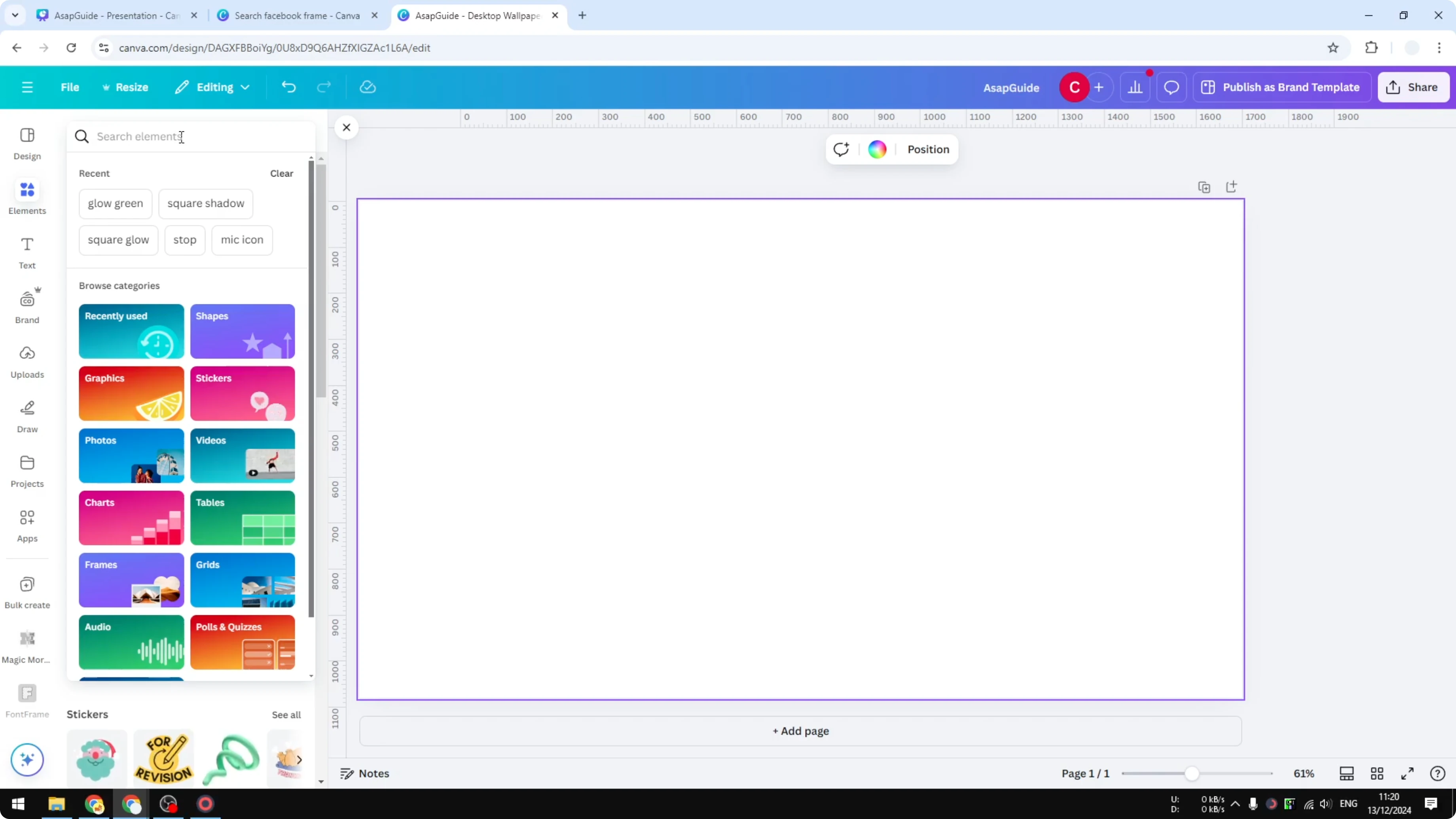Open the browser tab search dropdown

[x=15, y=15]
